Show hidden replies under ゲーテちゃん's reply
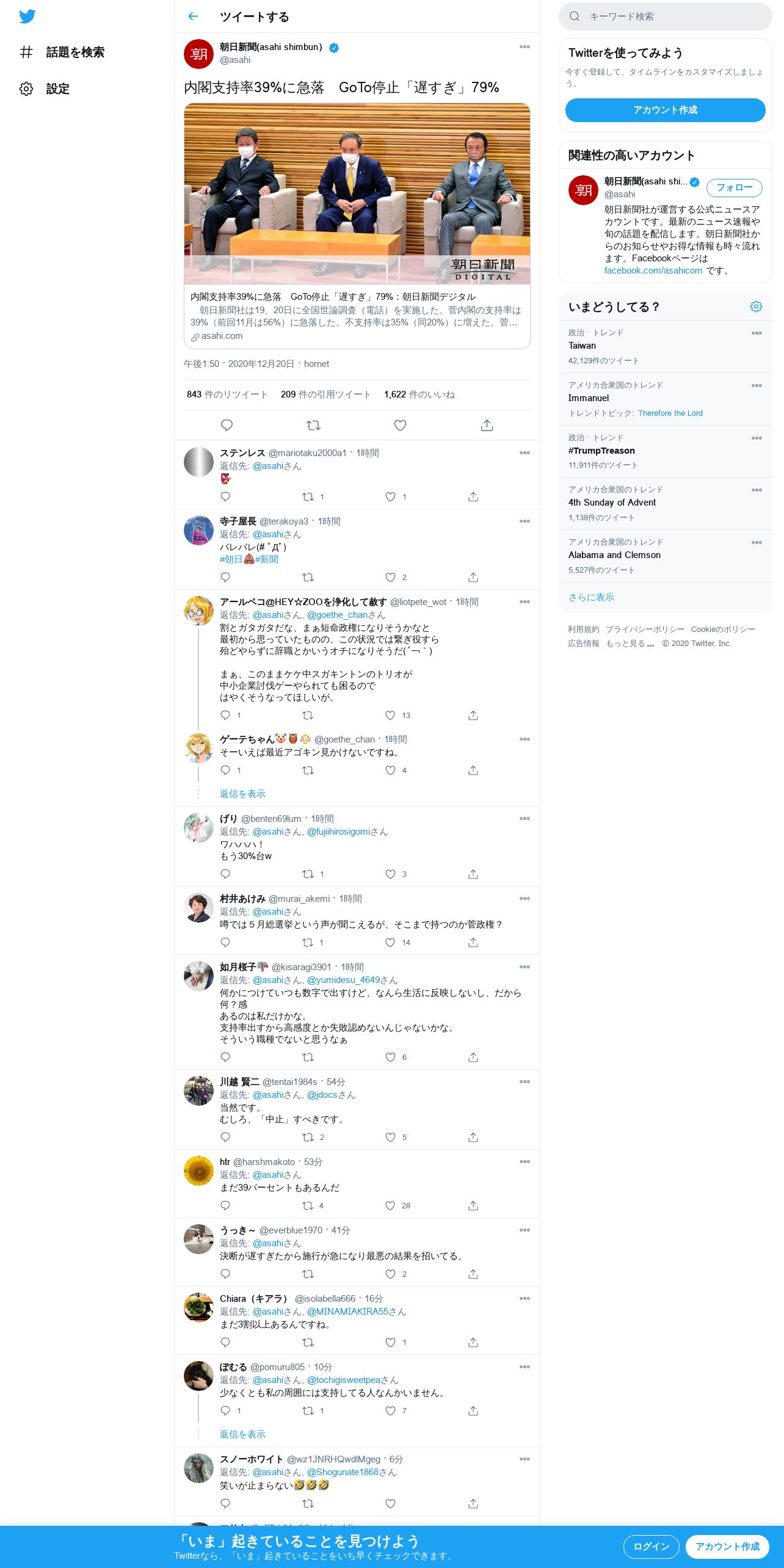Viewport: 784px width, 1568px height. pyautogui.click(x=242, y=794)
